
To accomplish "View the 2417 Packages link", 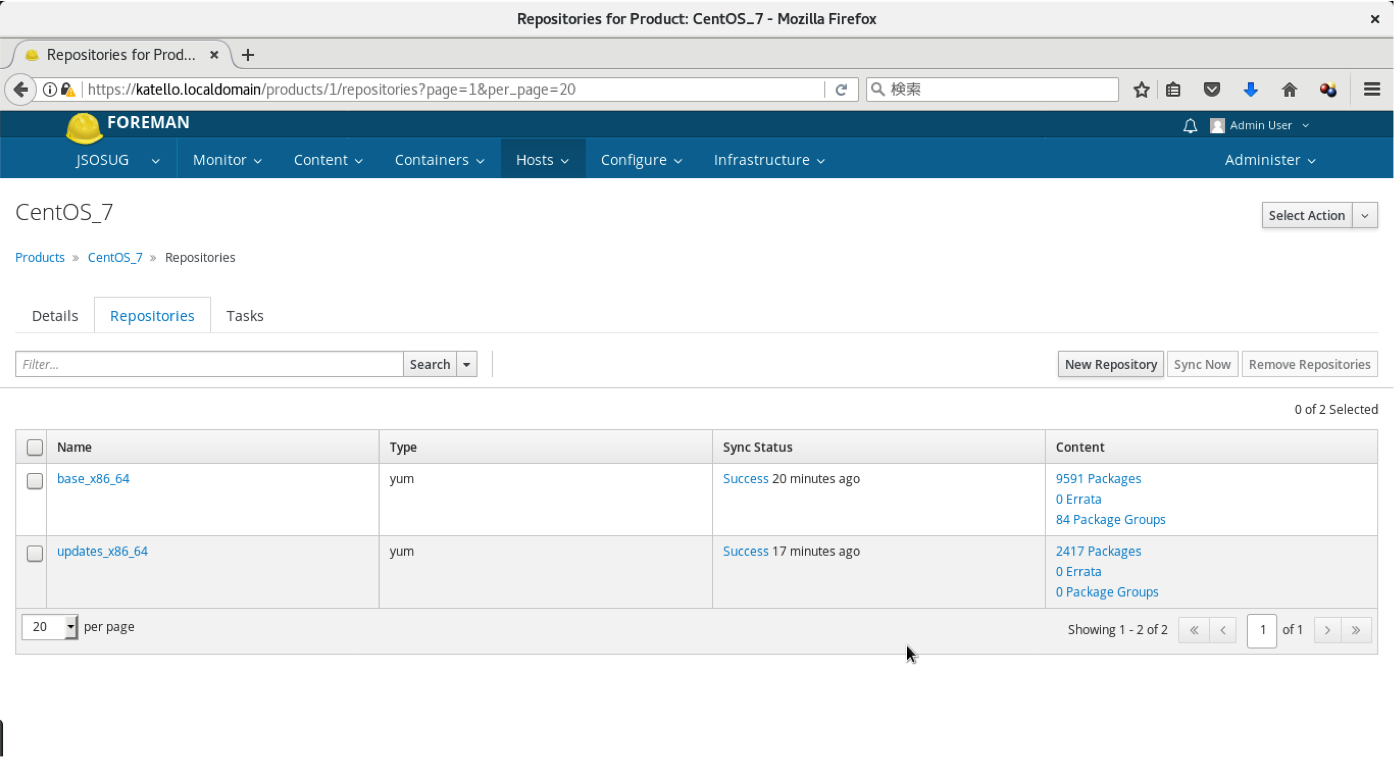I will coord(1098,551).
